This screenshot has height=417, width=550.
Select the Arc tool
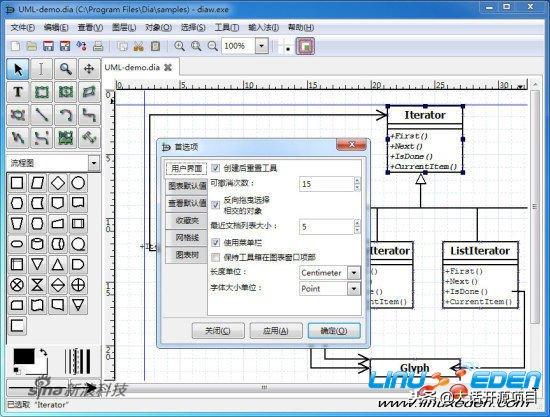66,115
